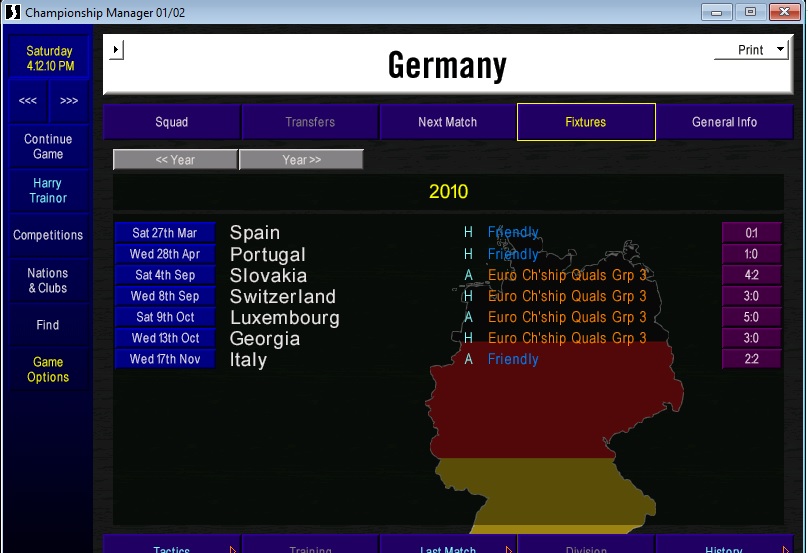Click the Sat 27th Mar date button
Viewport: 808px width, 553px height.
pyautogui.click(x=165, y=233)
